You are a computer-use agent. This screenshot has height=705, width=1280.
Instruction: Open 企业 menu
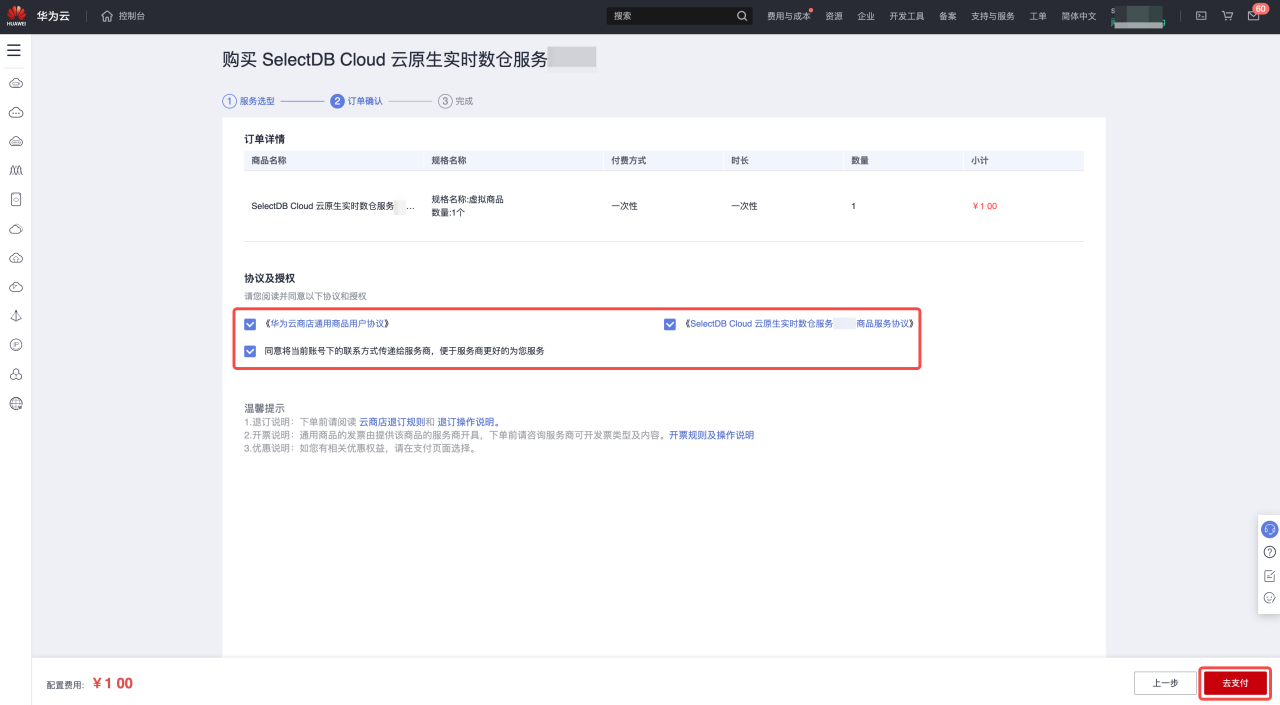[x=866, y=16]
